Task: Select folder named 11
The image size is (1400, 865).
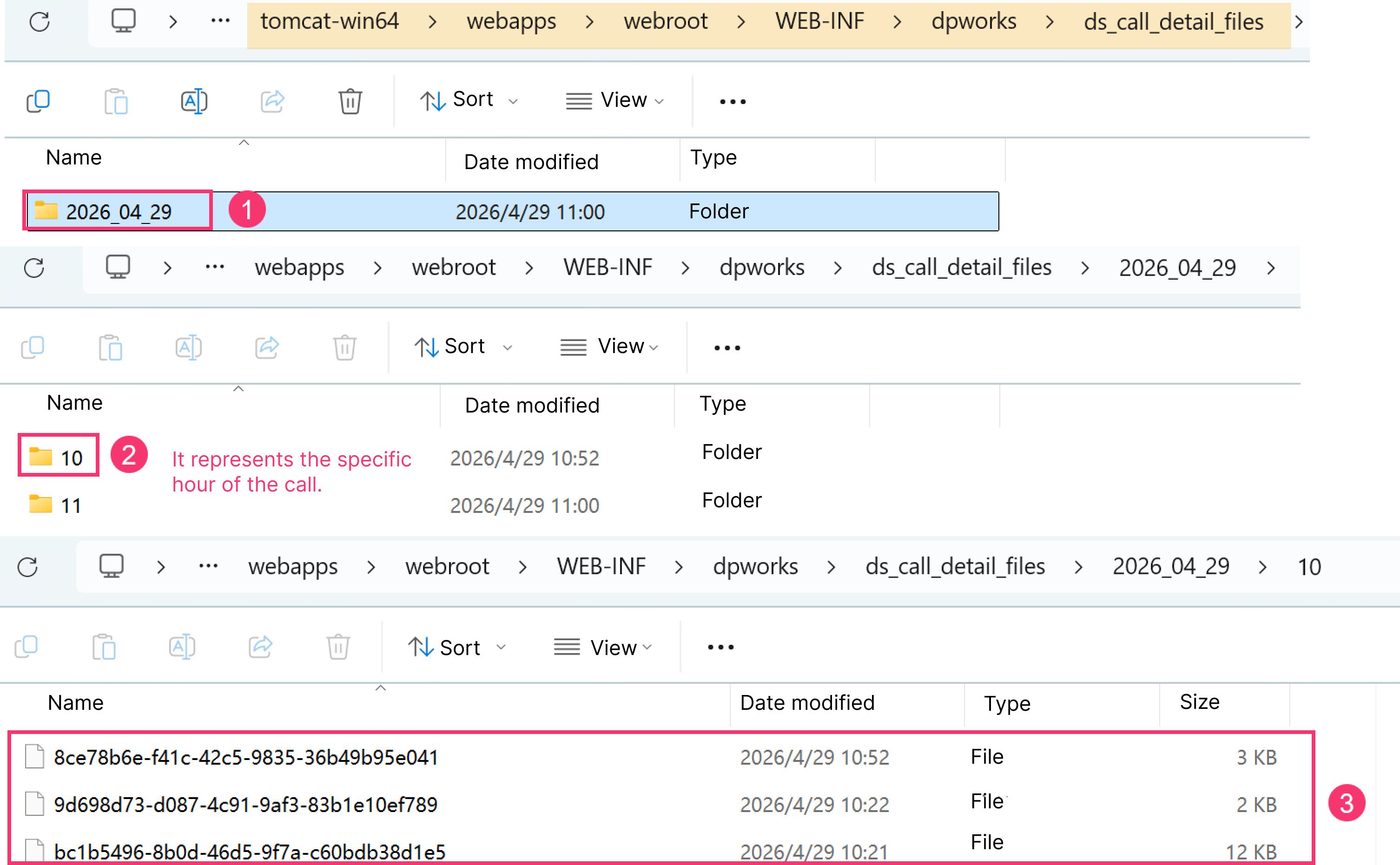Action: coord(55,505)
